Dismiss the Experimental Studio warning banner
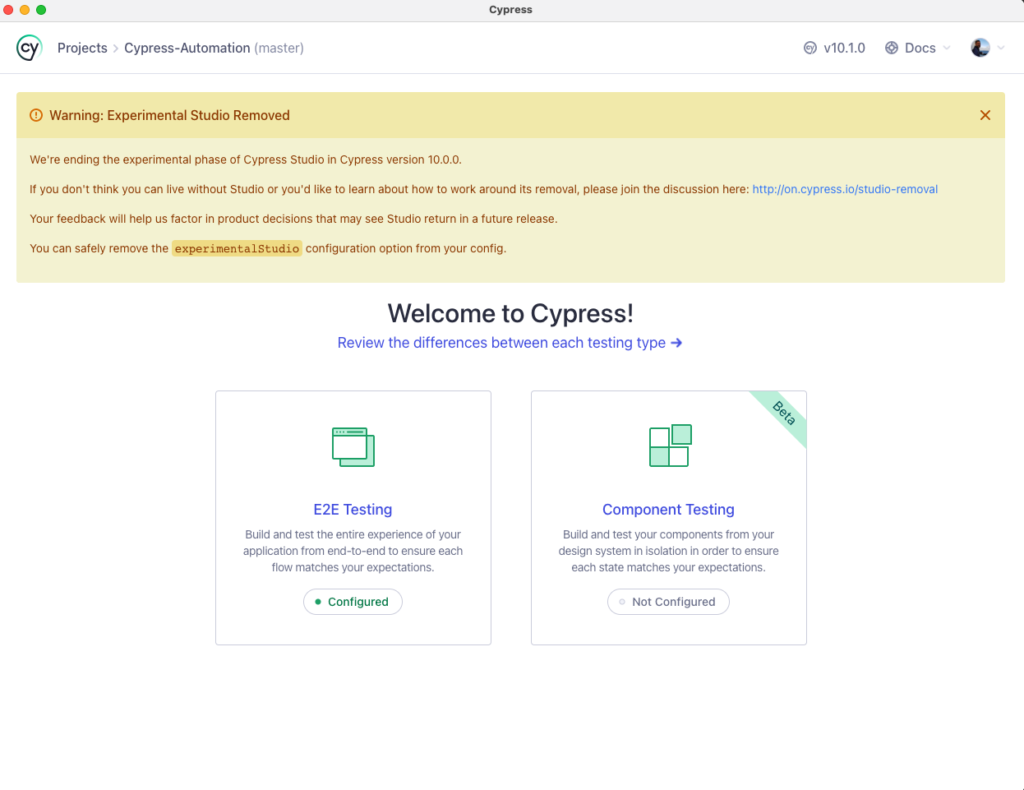Screen dimensions: 1024x790 pos(984,115)
